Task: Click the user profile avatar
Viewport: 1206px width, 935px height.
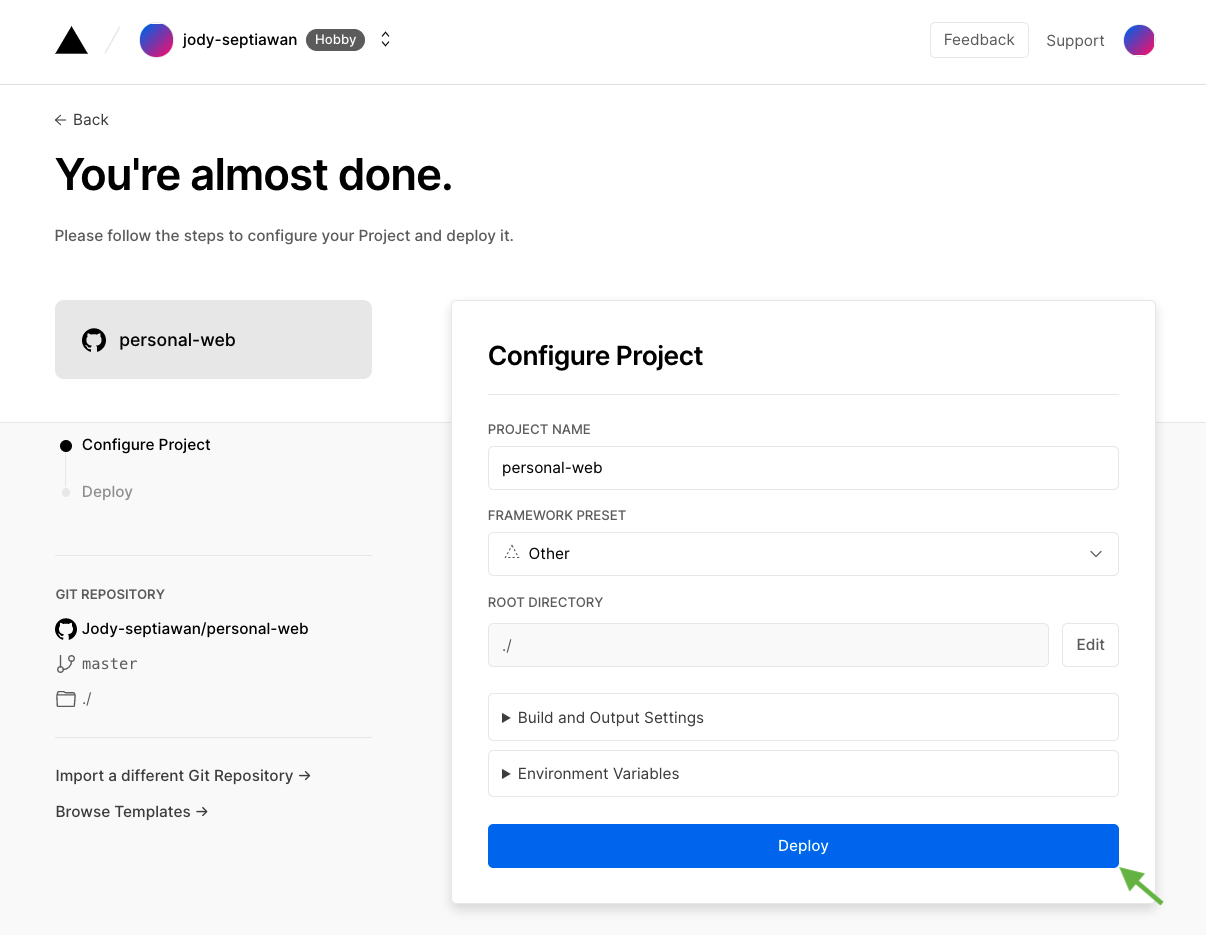Action: 1139,40
